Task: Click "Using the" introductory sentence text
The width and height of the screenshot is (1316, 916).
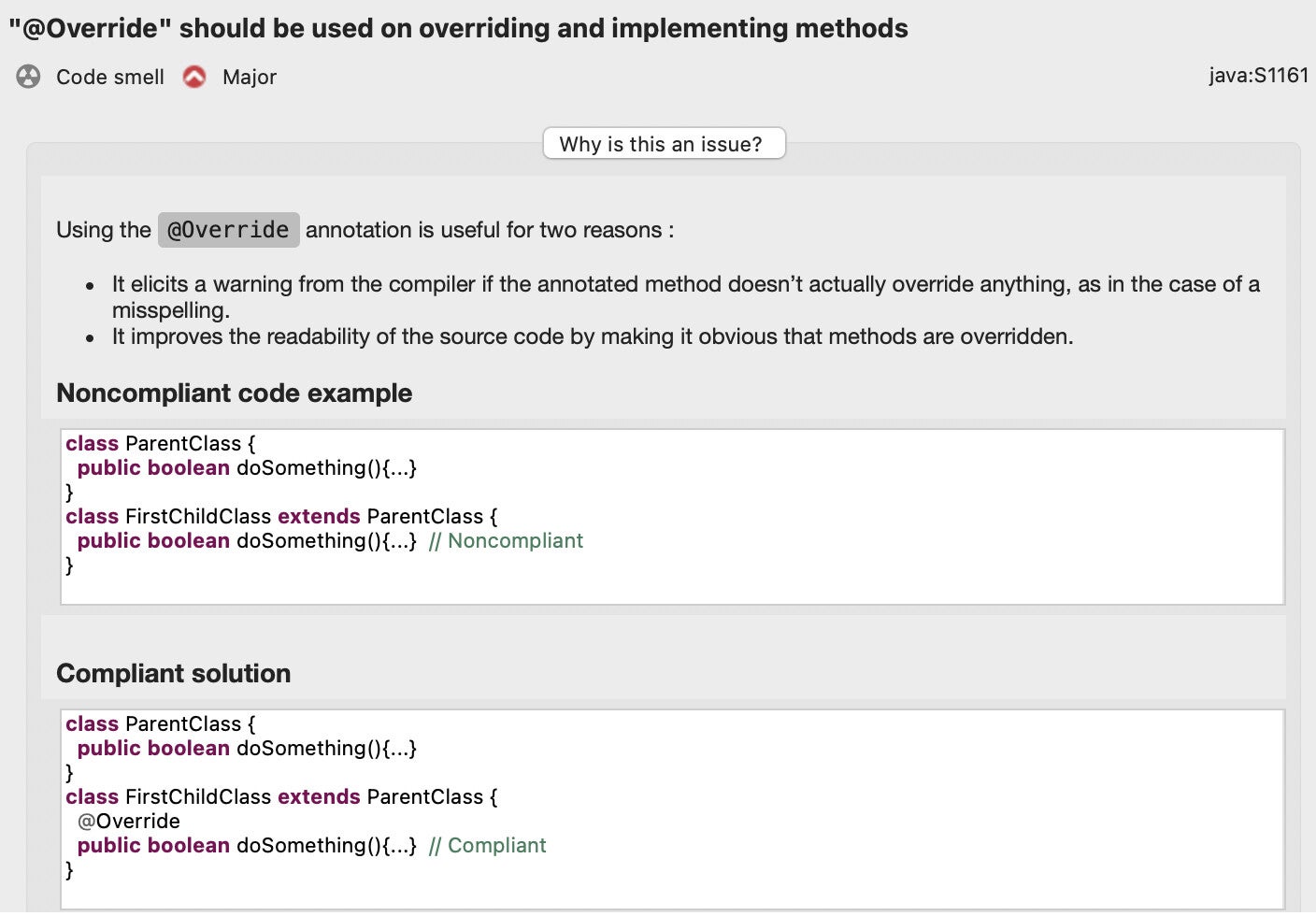Action: point(103,230)
